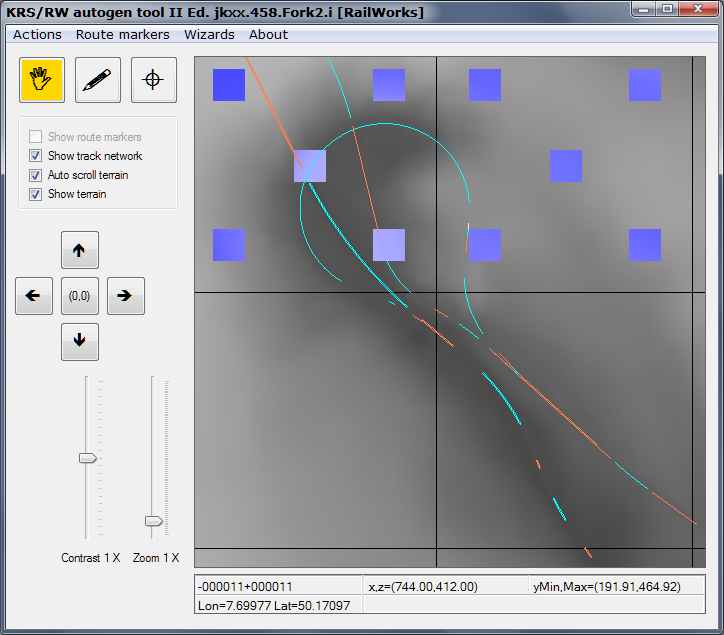724x635 pixels.
Task: Click the right arrow scroll button
Action: [126, 296]
